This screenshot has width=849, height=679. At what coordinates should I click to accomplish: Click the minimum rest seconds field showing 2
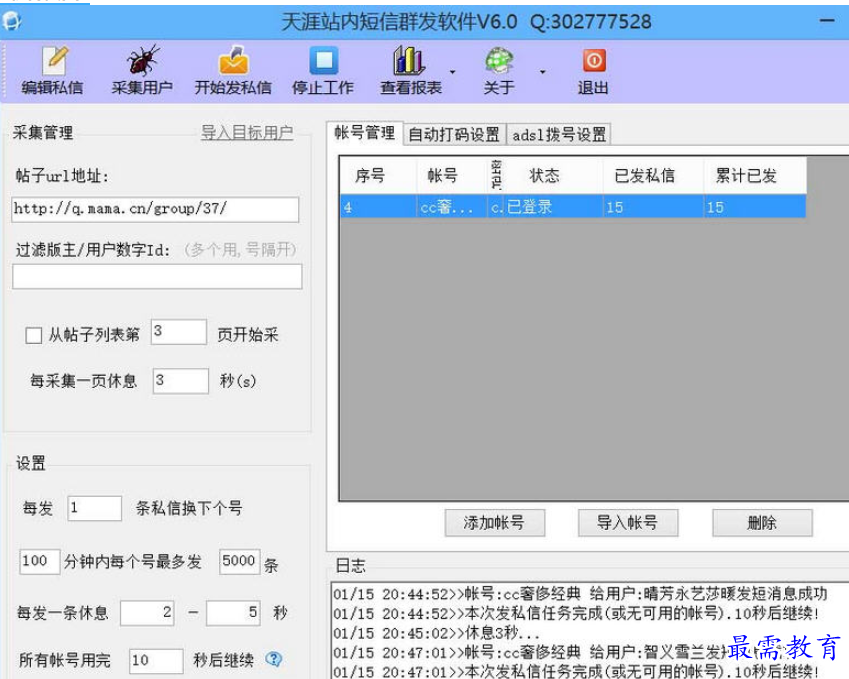[x=147, y=613]
